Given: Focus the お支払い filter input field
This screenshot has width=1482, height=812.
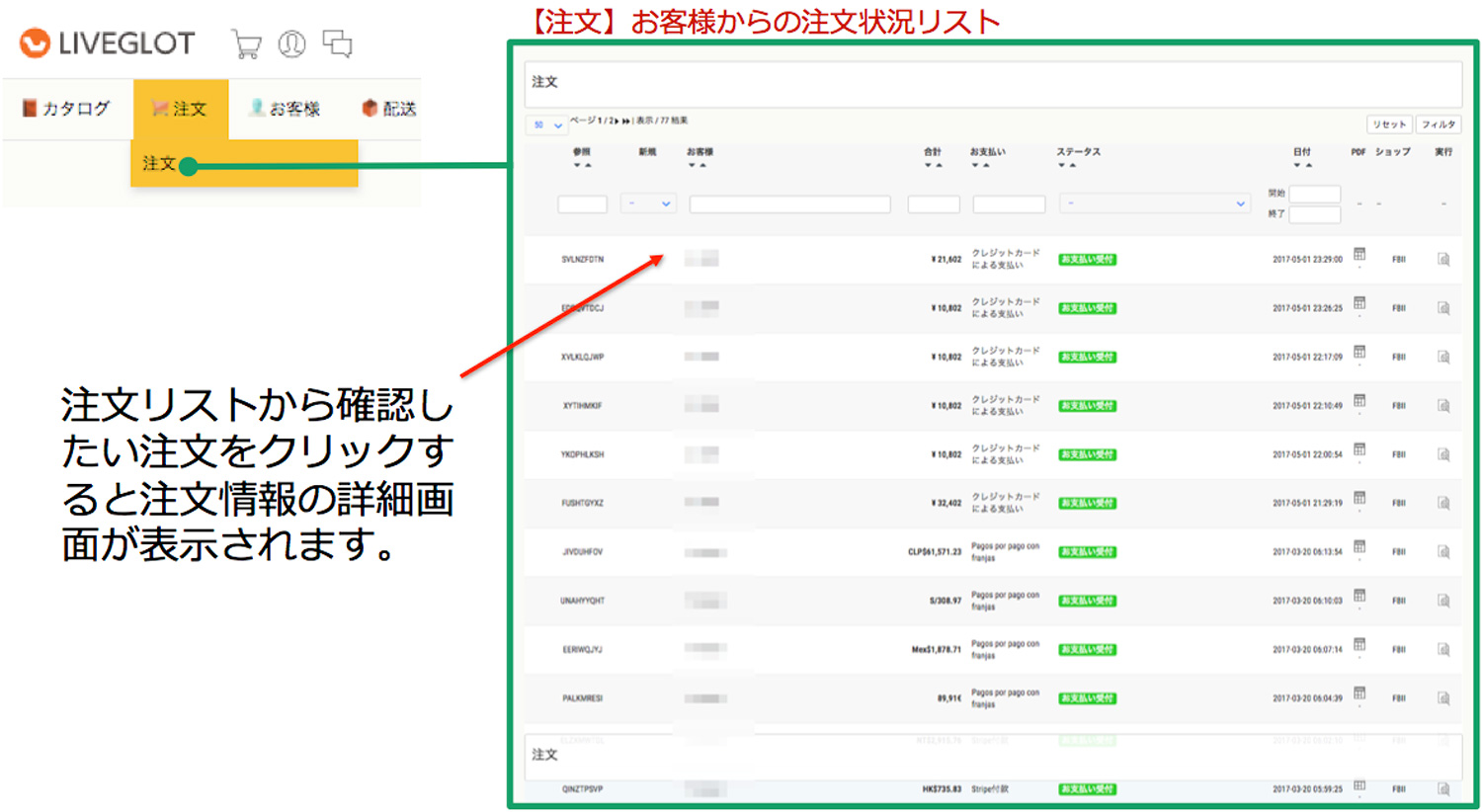Looking at the screenshot, I should 1009,204.
